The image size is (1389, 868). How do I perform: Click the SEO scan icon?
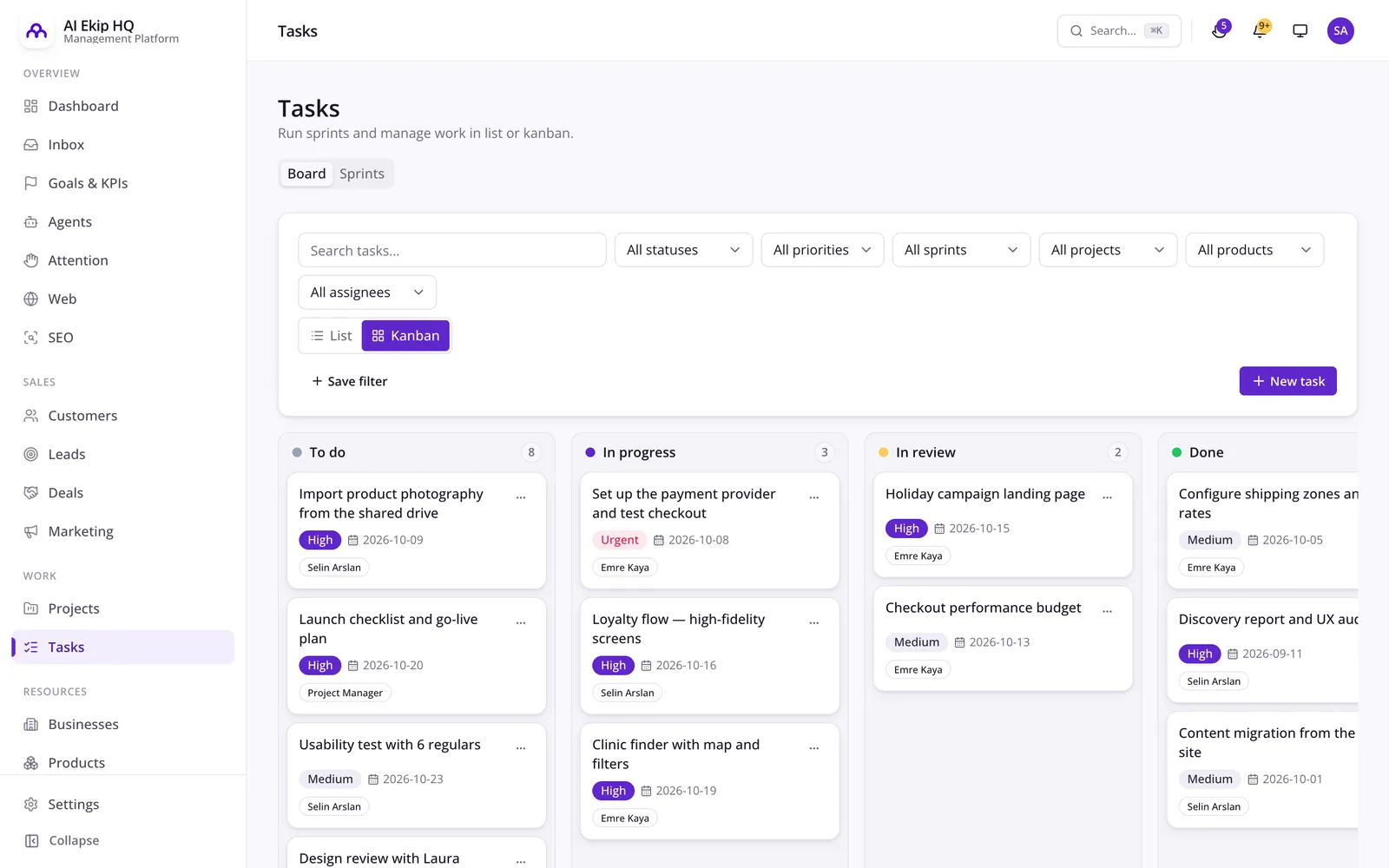point(31,338)
